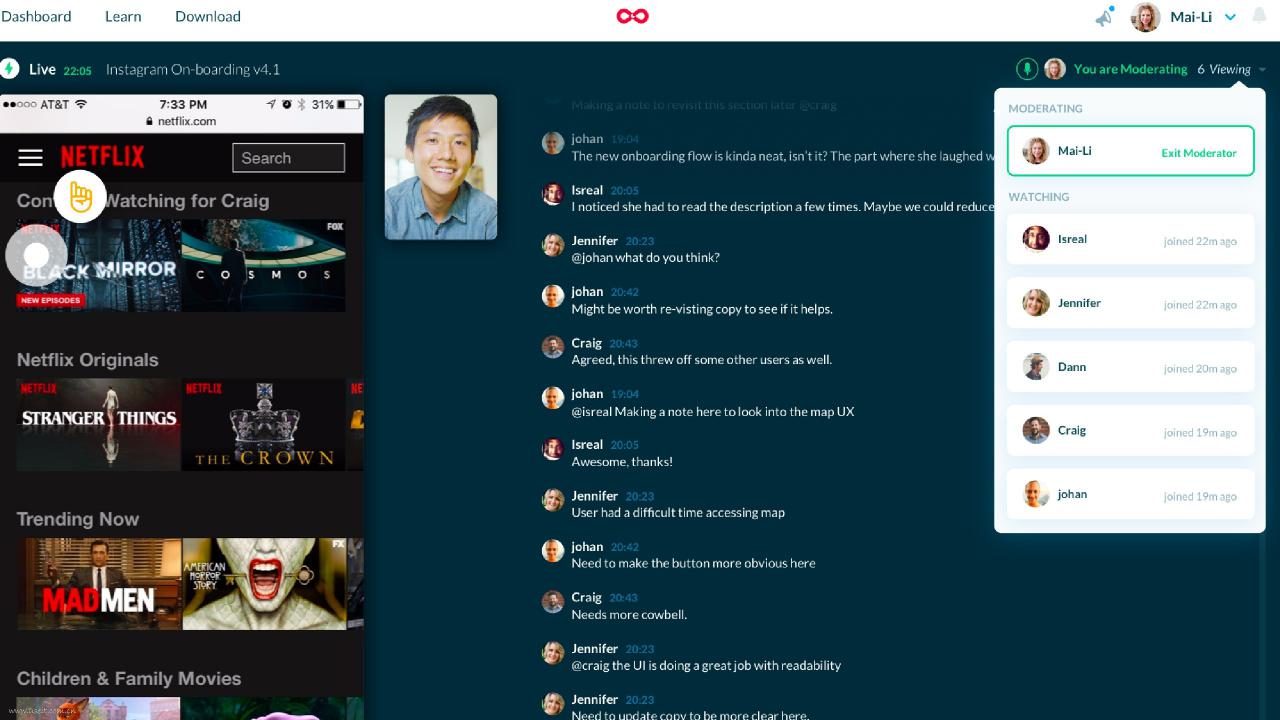
Task: Open the Black Mirror thumbnail
Action: 98,266
